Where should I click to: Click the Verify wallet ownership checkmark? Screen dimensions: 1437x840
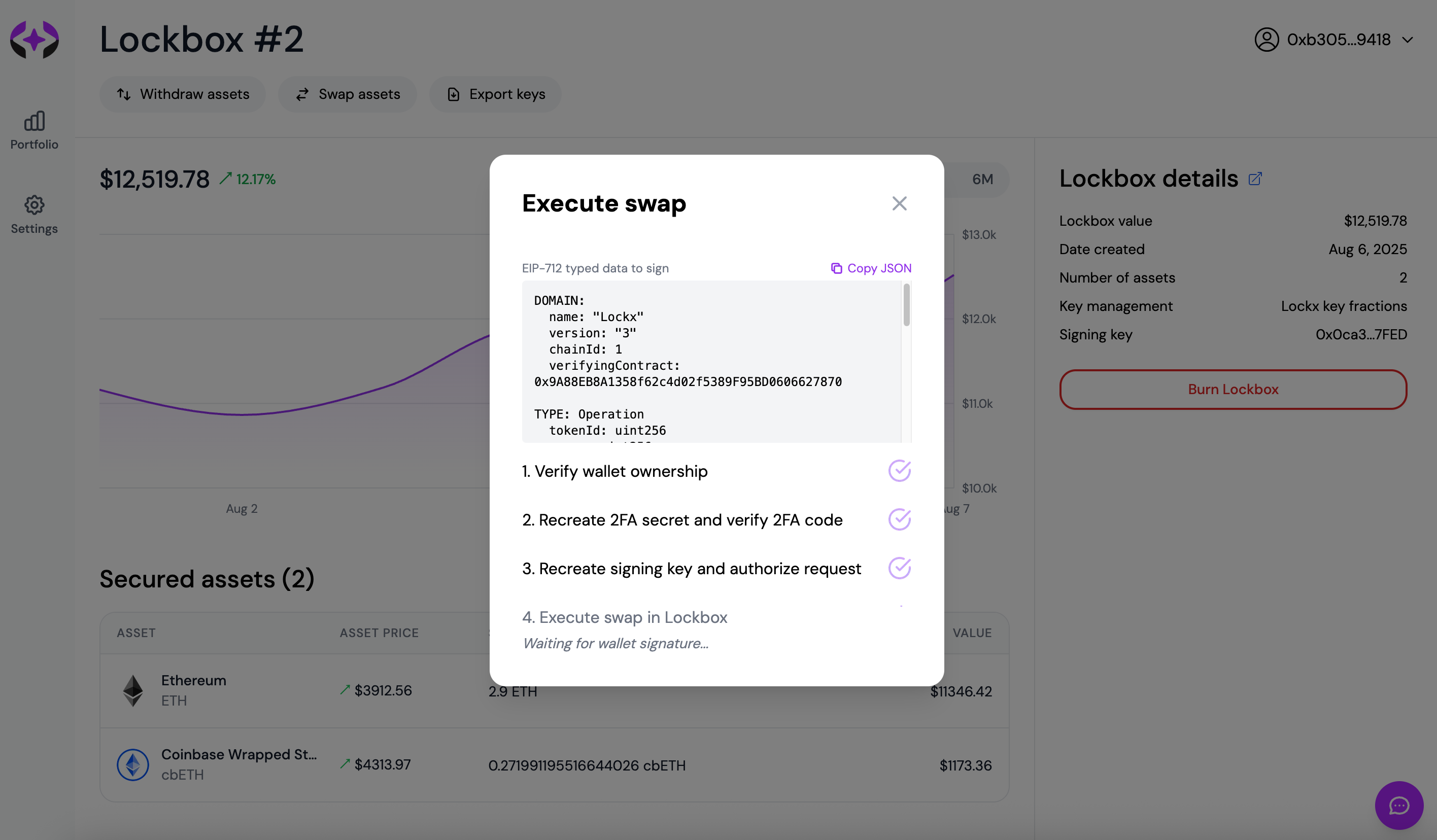point(899,471)
